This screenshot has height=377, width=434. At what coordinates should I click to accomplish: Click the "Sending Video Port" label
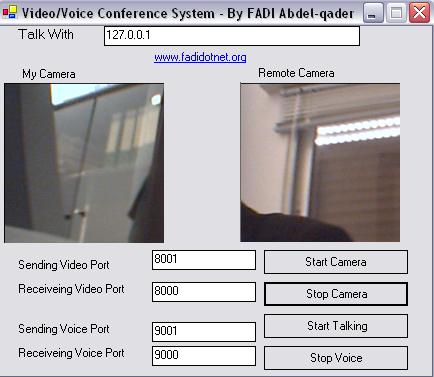point(64,265)
